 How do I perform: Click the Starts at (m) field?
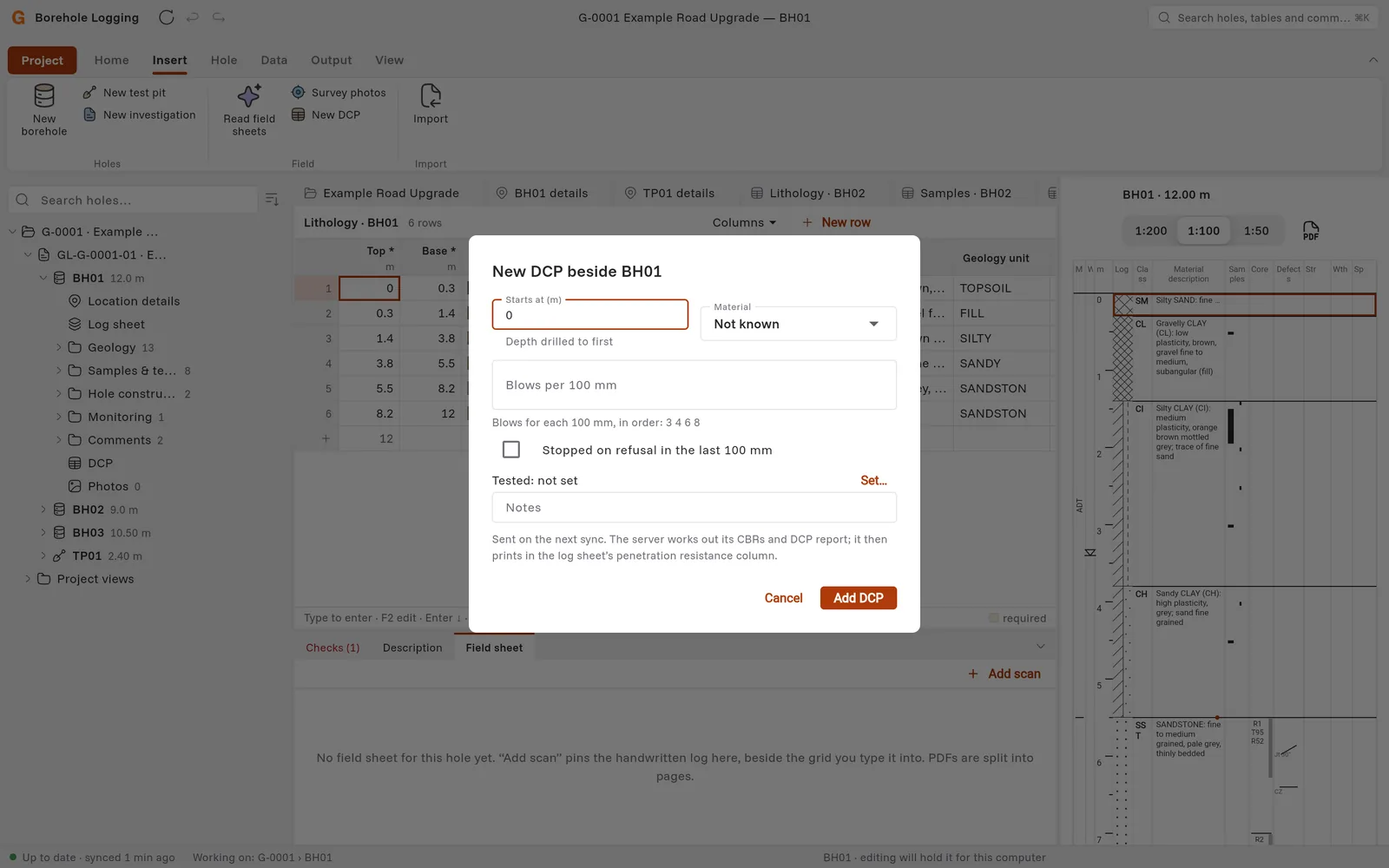click(590, 314)
